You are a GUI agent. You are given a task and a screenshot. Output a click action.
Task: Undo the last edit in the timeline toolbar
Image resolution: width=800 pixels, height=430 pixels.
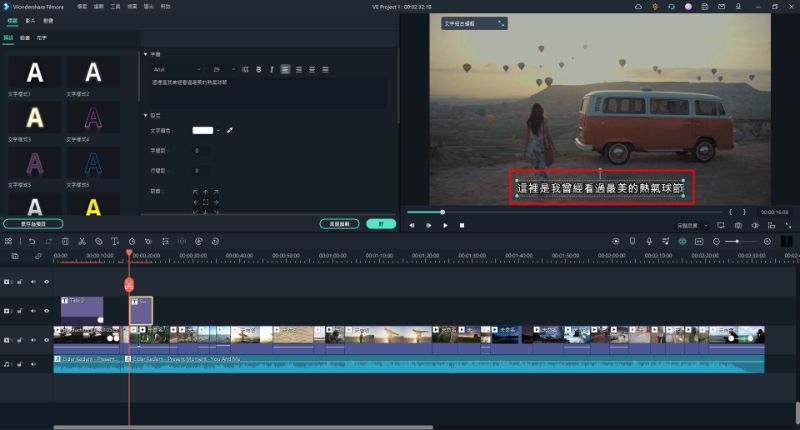32,241
